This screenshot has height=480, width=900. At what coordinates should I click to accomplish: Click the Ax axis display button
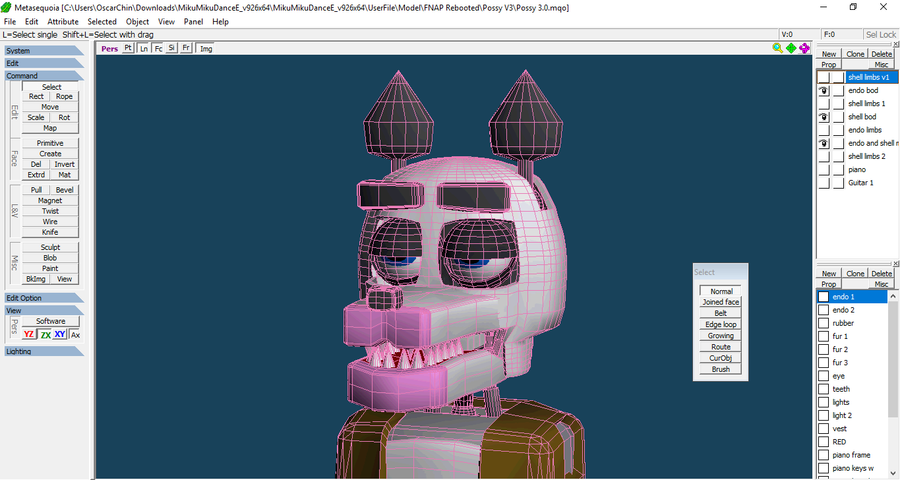click(x=75, y=334)
